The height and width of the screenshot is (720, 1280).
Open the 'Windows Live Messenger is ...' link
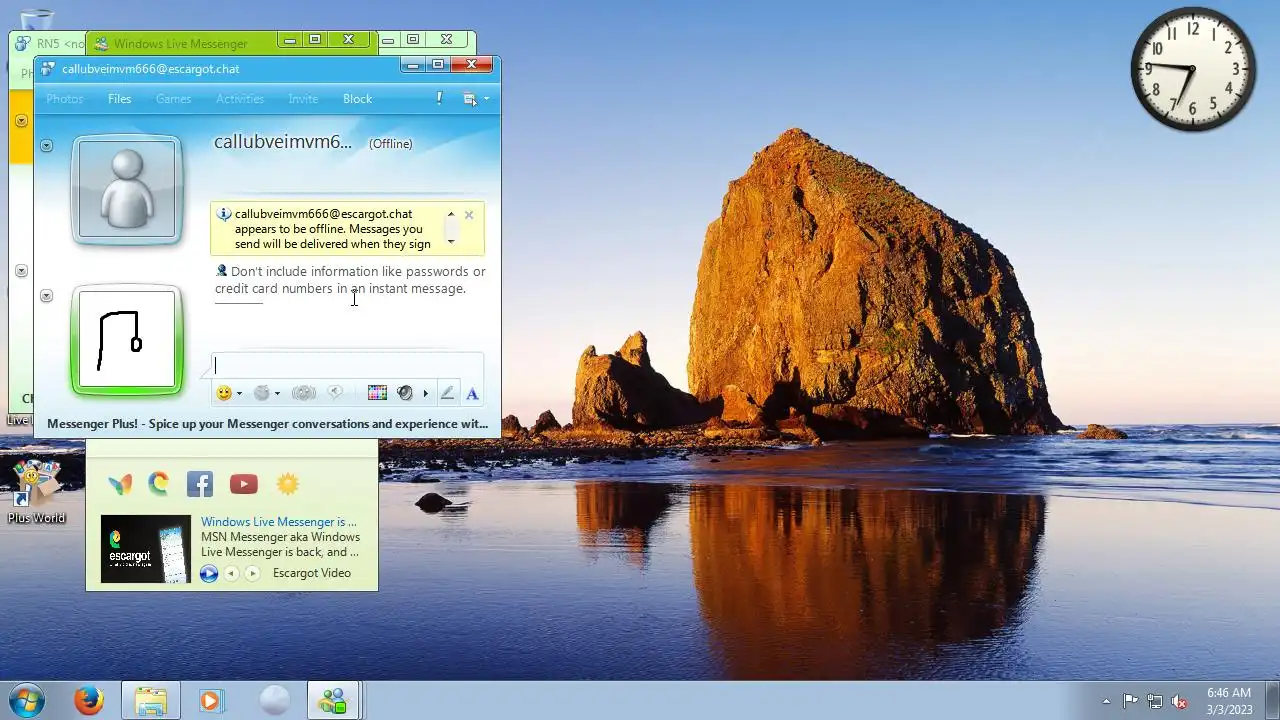[x=279, y=522]
